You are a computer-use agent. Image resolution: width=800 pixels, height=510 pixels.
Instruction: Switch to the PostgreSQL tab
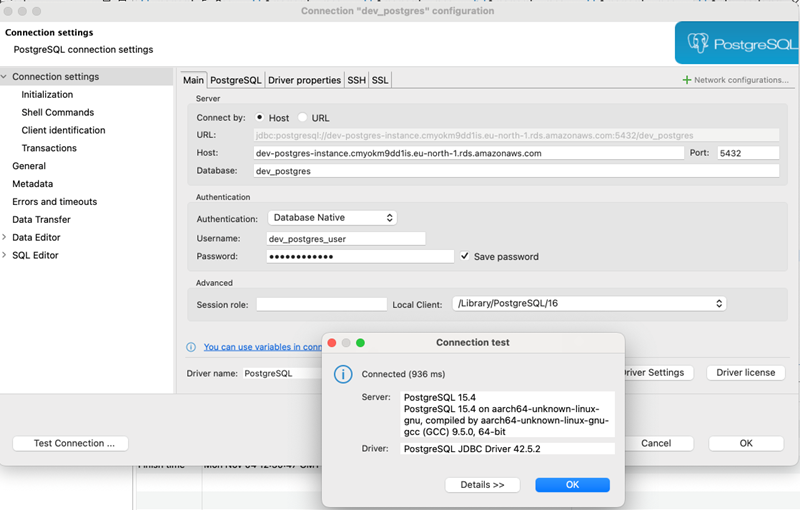[x=236, y=80]
